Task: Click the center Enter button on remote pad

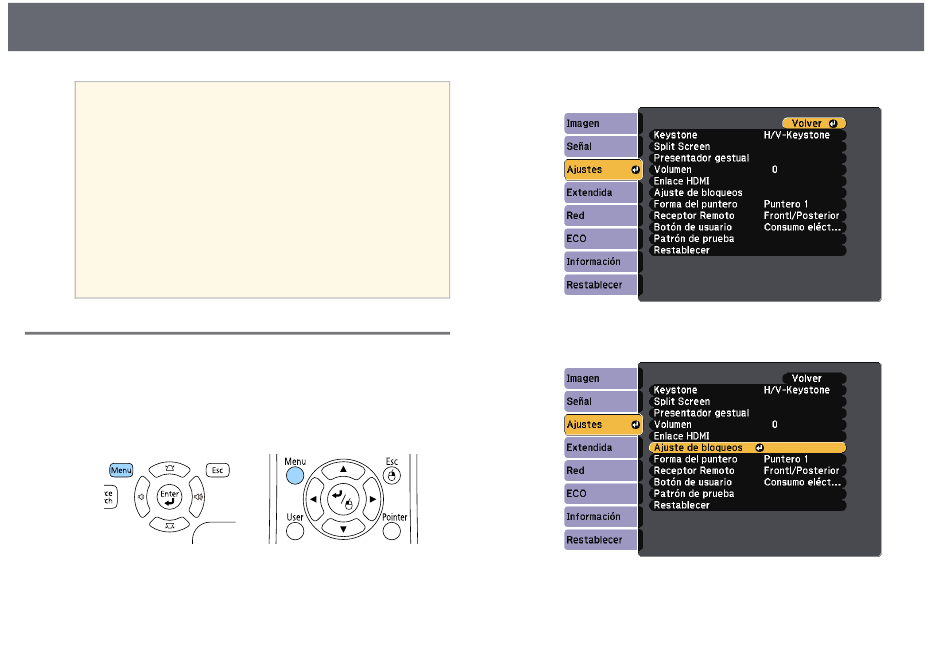Action: pyautogui.click(x=344, y=499)
